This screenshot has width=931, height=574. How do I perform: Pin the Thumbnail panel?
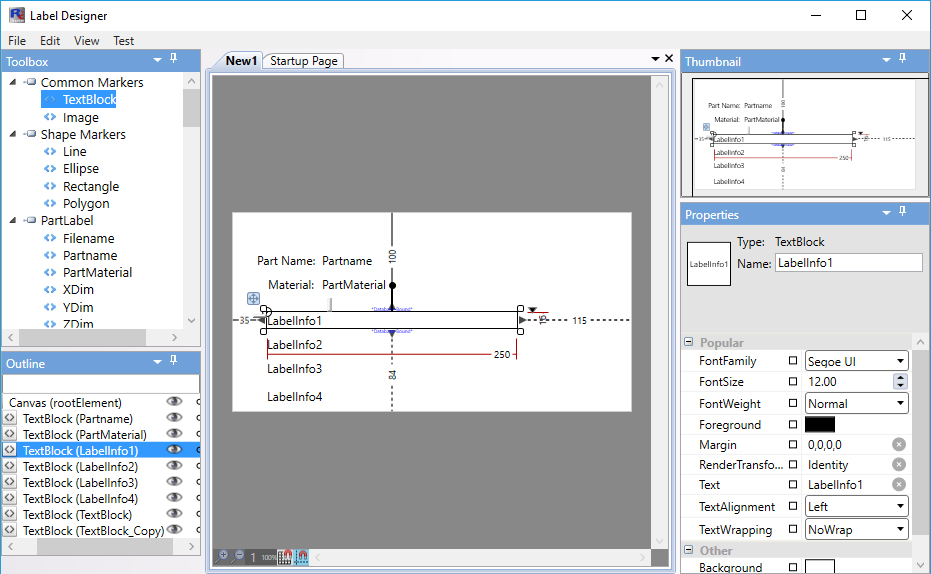[x=902, y=59]
